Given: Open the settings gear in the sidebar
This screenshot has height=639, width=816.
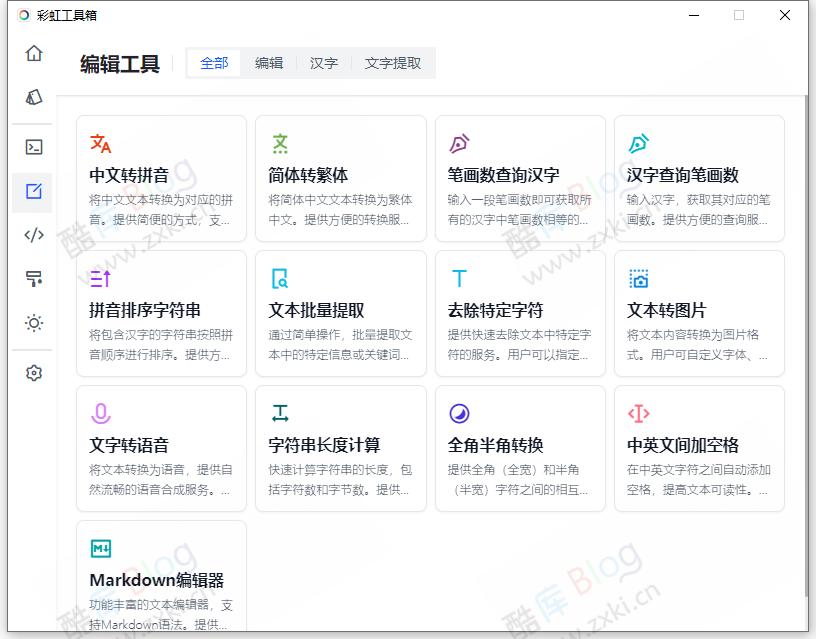Looking at the screenshot, I should point(33,372).
